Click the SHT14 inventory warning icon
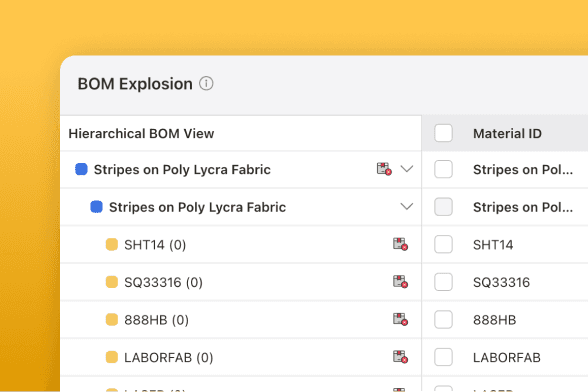Screen dimensions: 588x392 tap(400, 244)
